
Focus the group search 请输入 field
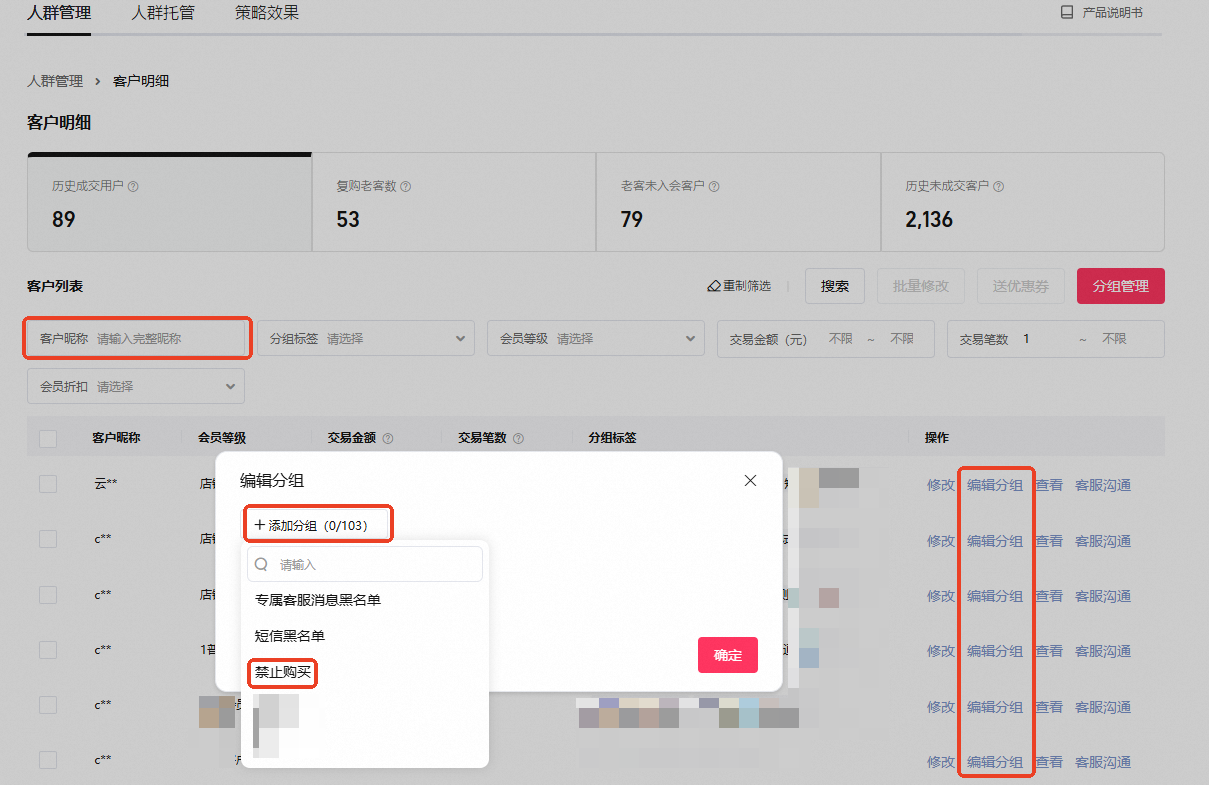point(365,564)
